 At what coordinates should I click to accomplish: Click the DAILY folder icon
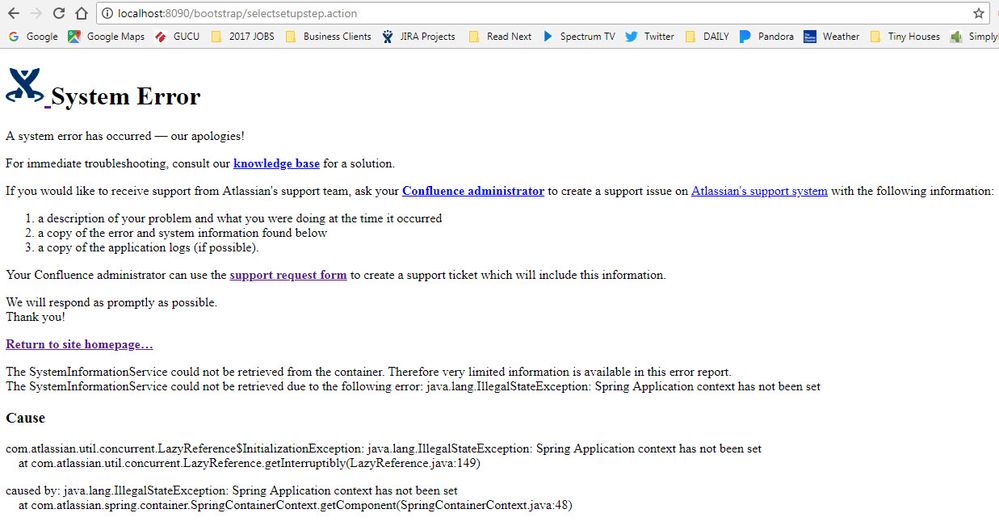point(690,37)
